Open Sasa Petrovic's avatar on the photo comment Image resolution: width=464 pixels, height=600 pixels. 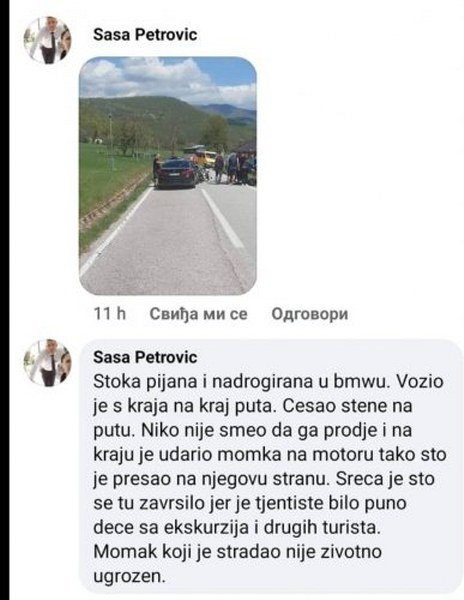coord(47,40)
